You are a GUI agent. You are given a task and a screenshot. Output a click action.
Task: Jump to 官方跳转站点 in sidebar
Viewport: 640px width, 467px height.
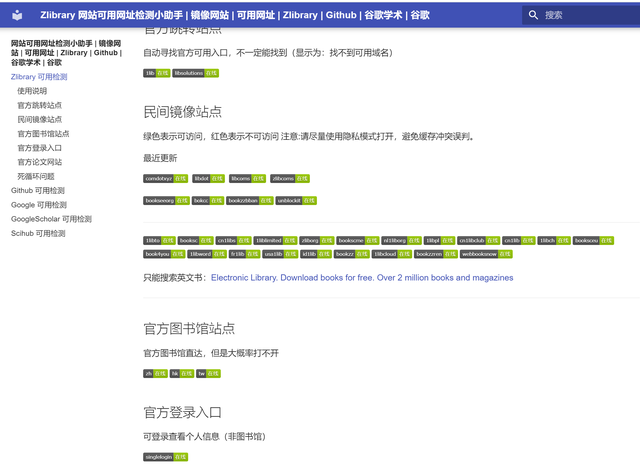[39, 105]
